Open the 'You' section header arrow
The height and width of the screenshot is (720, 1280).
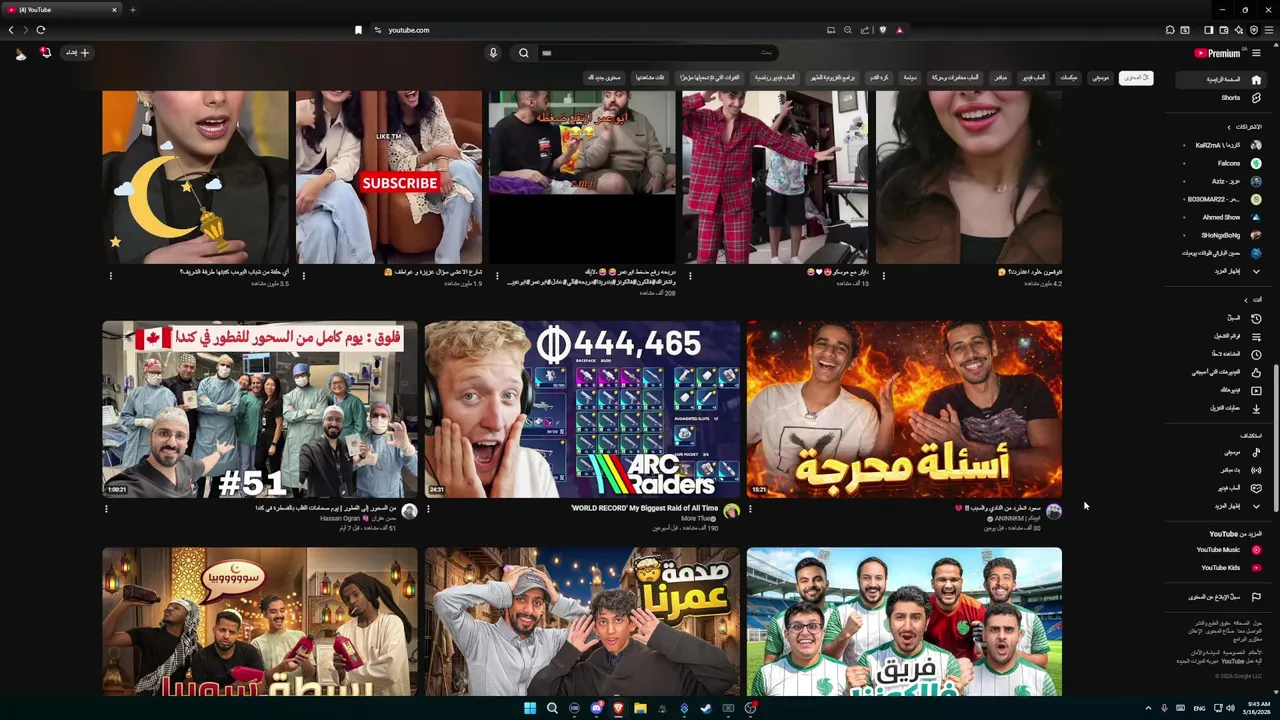tap(1245, 299)
